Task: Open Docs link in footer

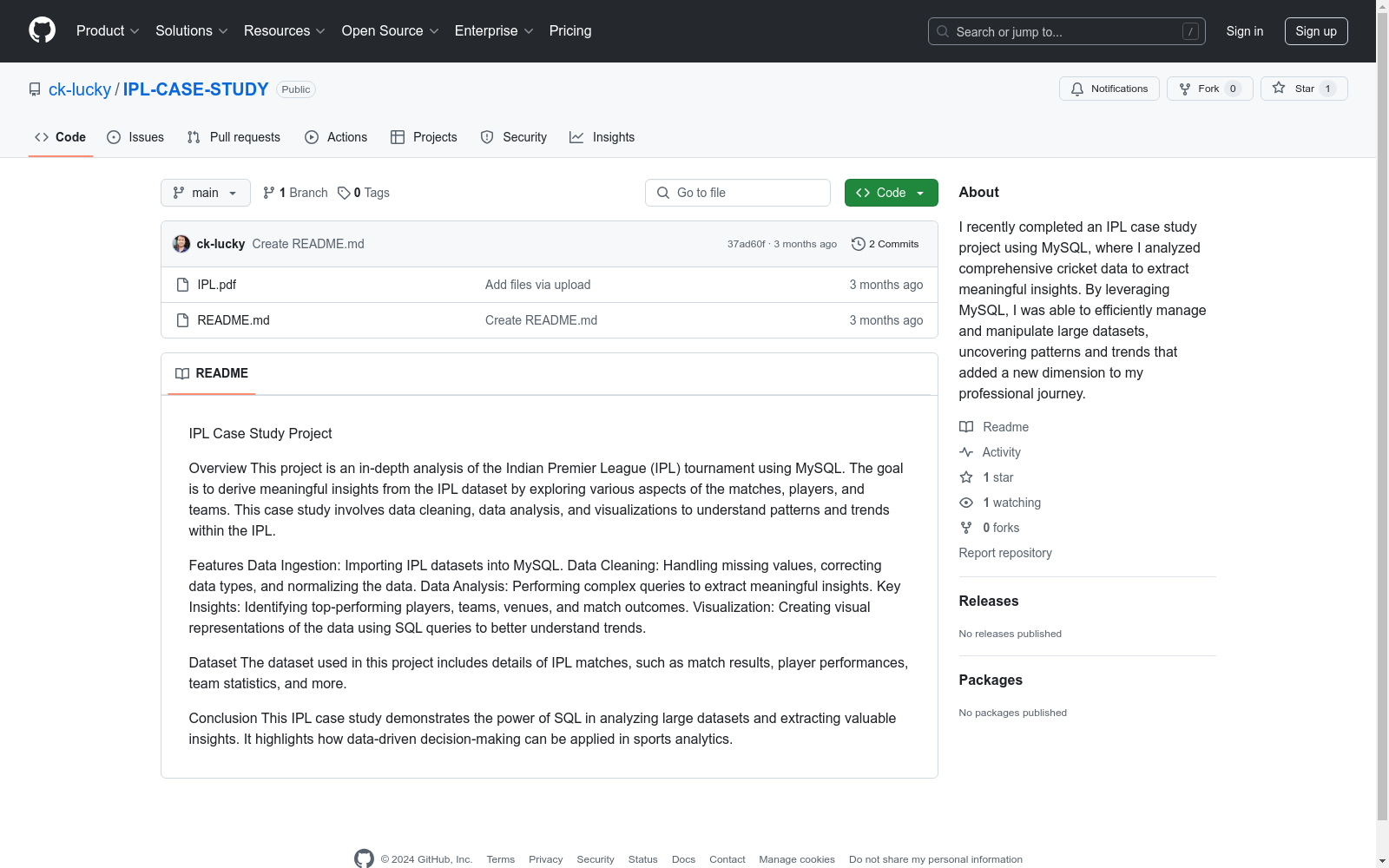Action: (684, 859)
